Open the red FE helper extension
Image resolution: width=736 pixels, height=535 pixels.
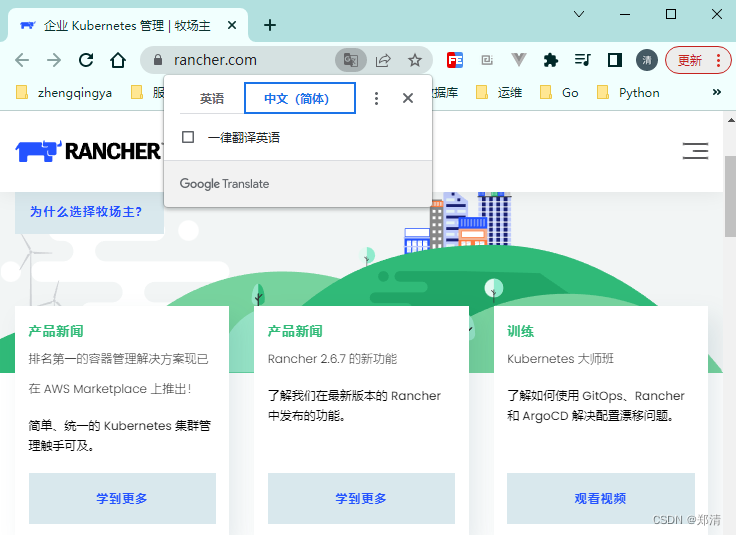point(455,60)
